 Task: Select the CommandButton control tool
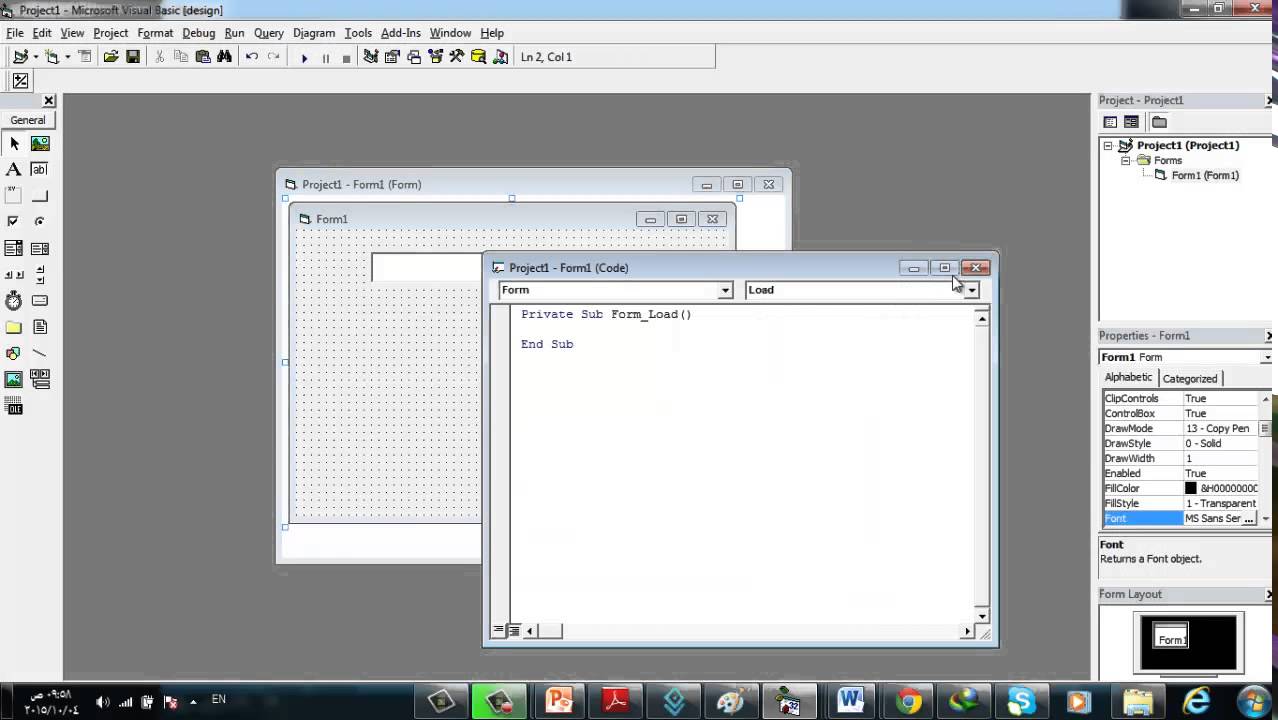point(40,195)
